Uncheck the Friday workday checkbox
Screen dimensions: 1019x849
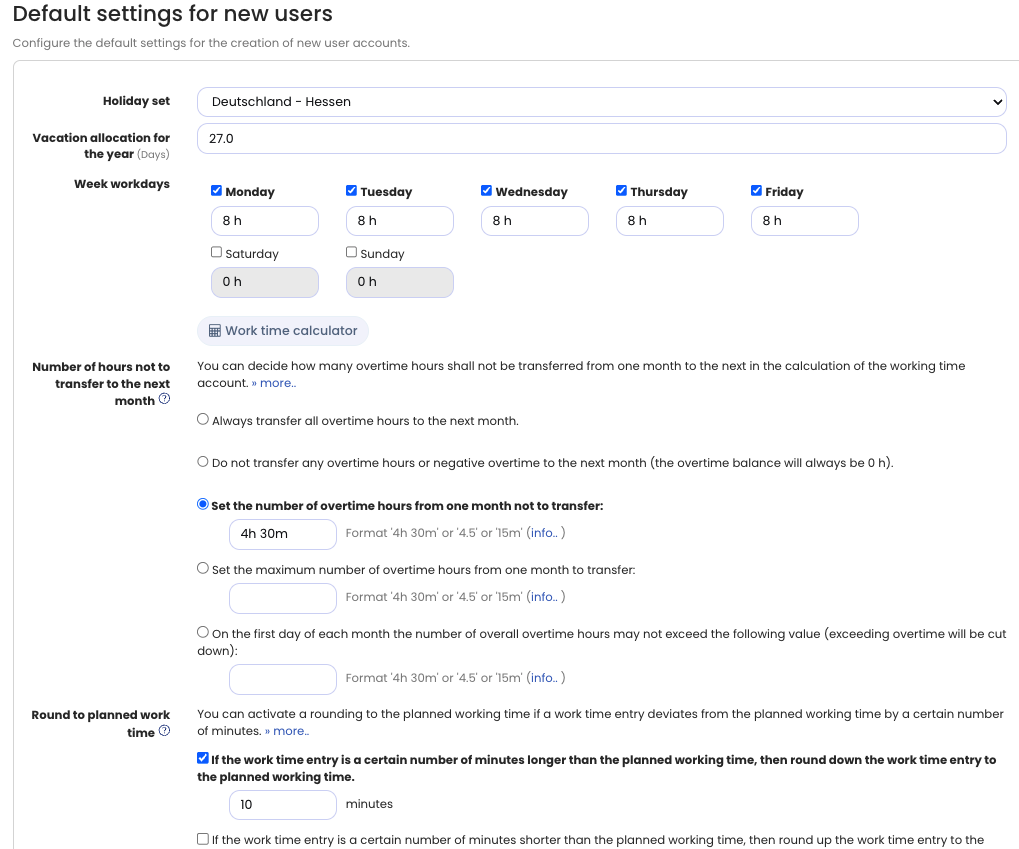[757, 191]
